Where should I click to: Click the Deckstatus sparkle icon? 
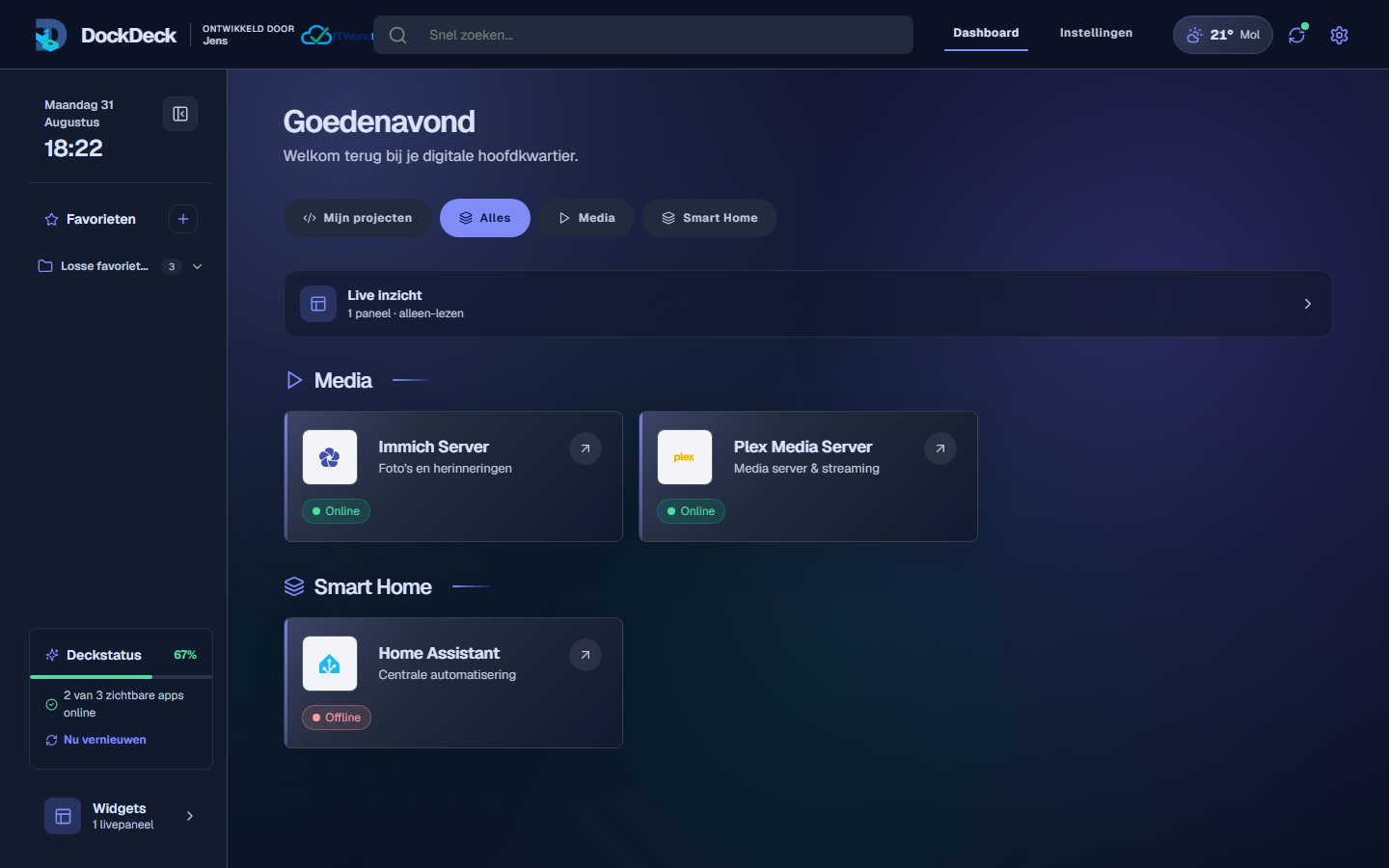[x=52, y=655]
